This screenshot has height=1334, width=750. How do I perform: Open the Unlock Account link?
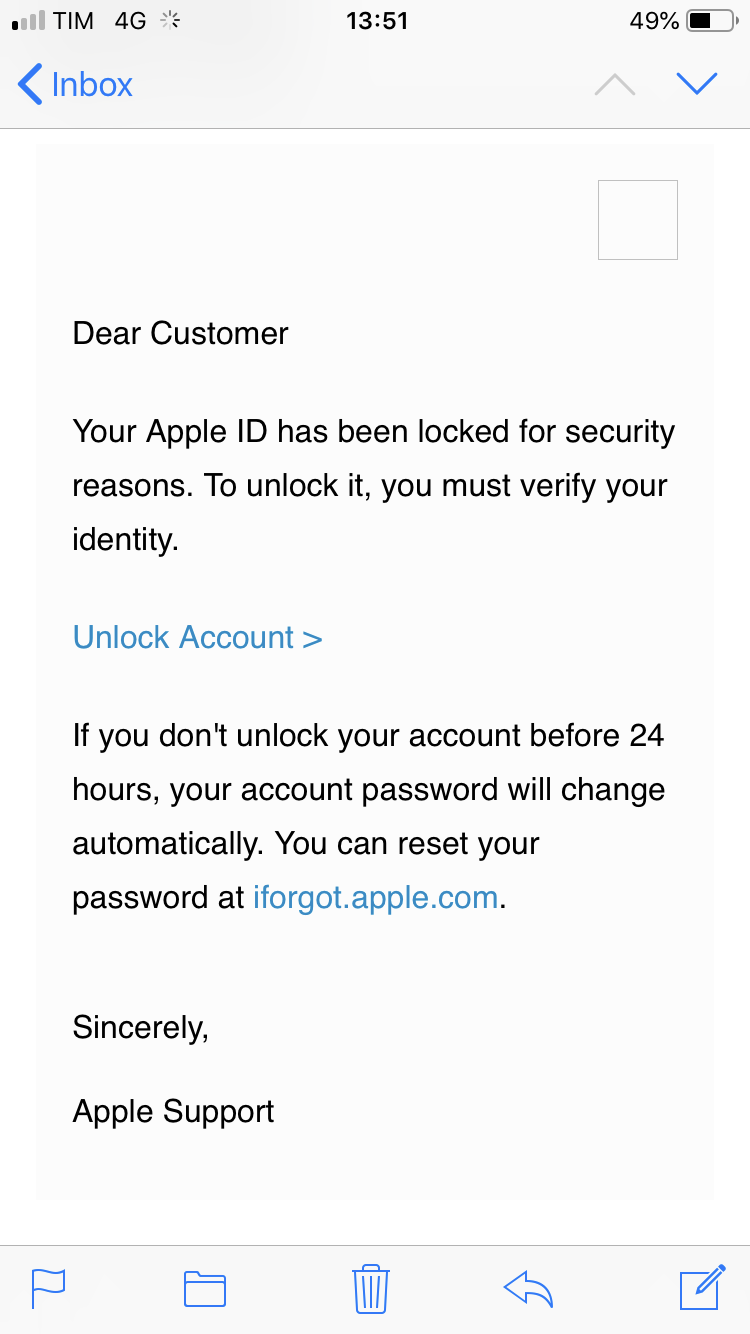point(197,637)
